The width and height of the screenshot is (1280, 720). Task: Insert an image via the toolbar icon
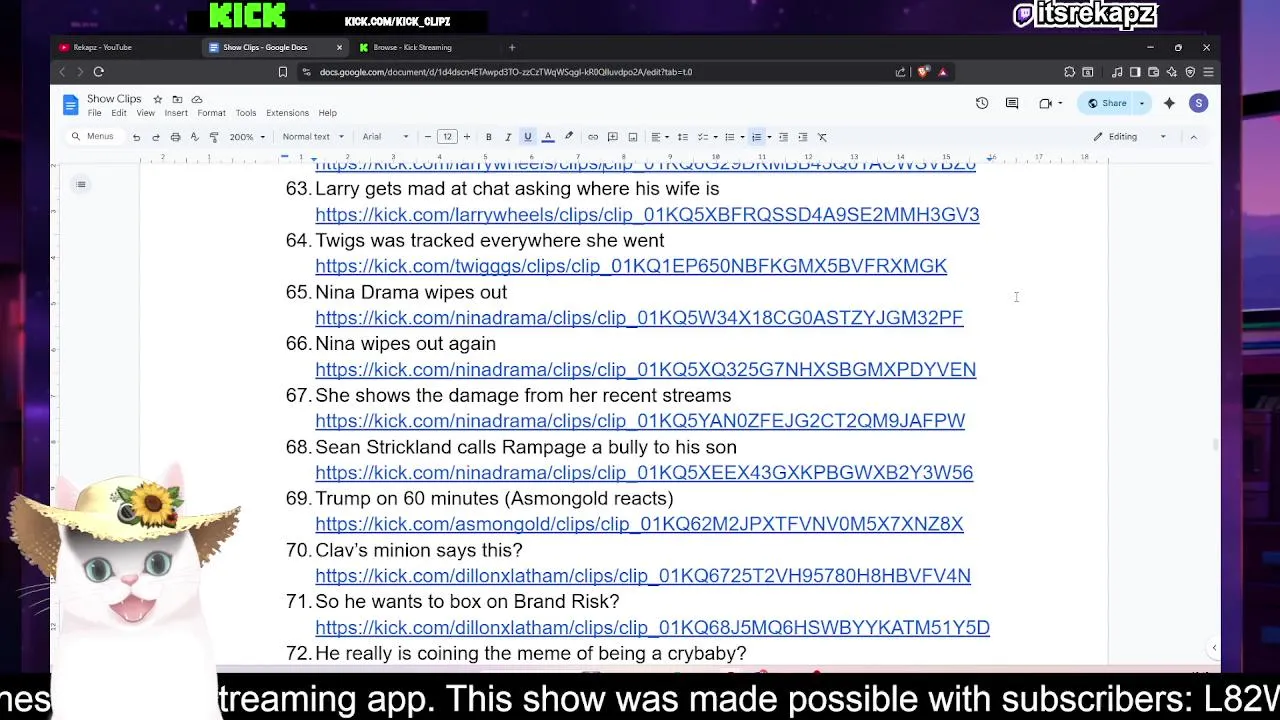point(633,137)
